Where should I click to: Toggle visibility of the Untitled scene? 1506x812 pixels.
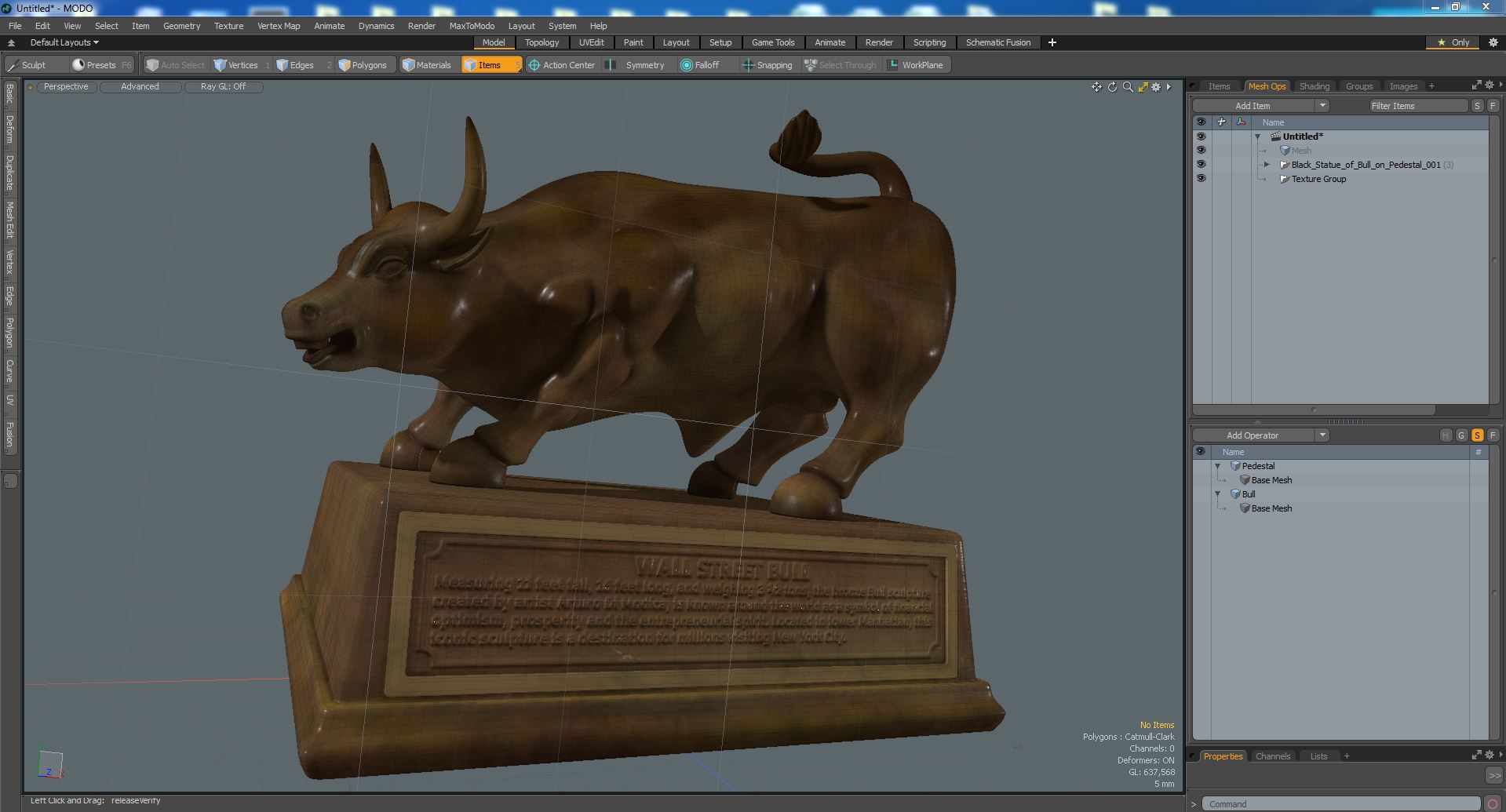1201,137
